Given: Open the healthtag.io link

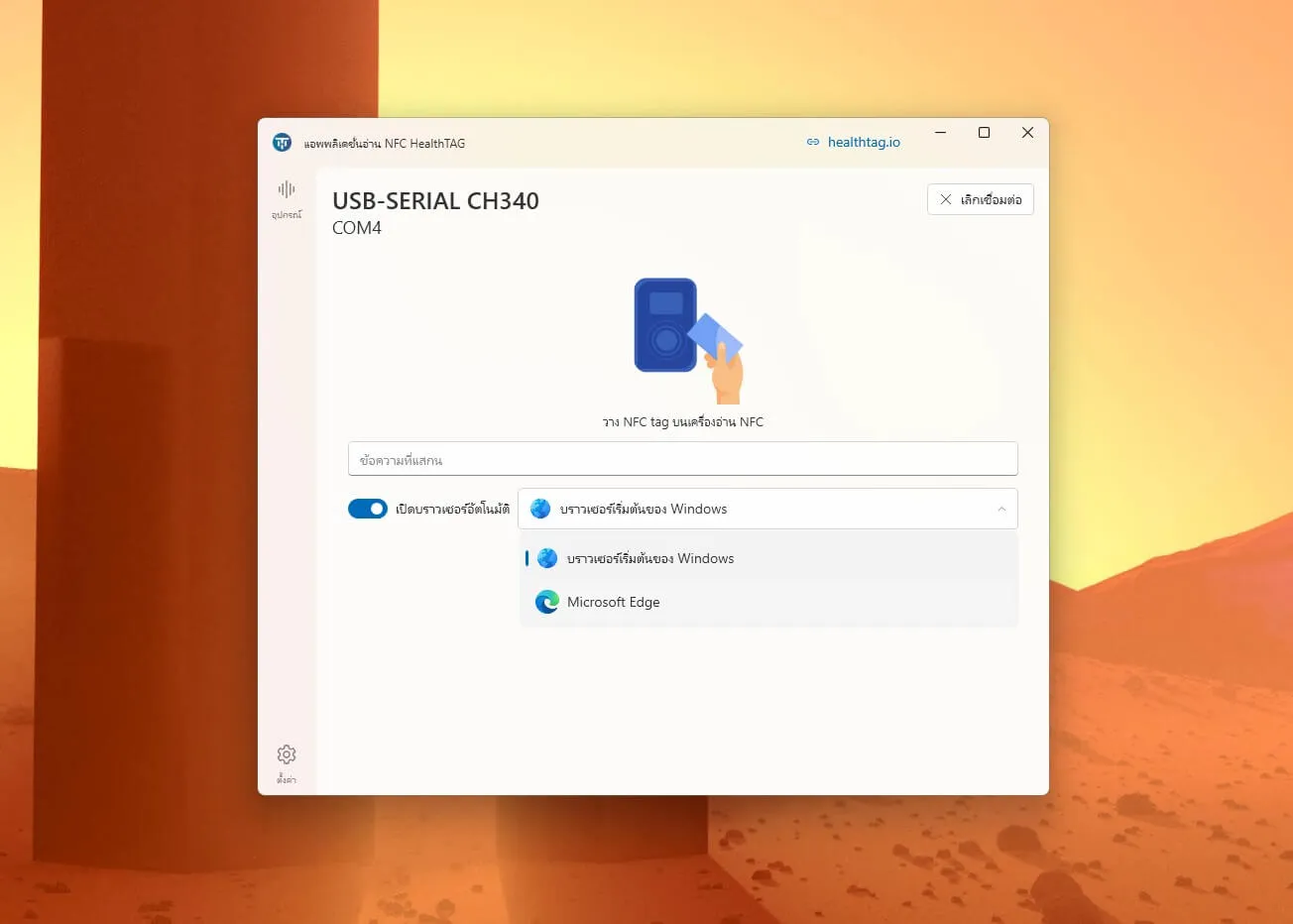Looking at the screenshot, I should [x=864, y=143].
